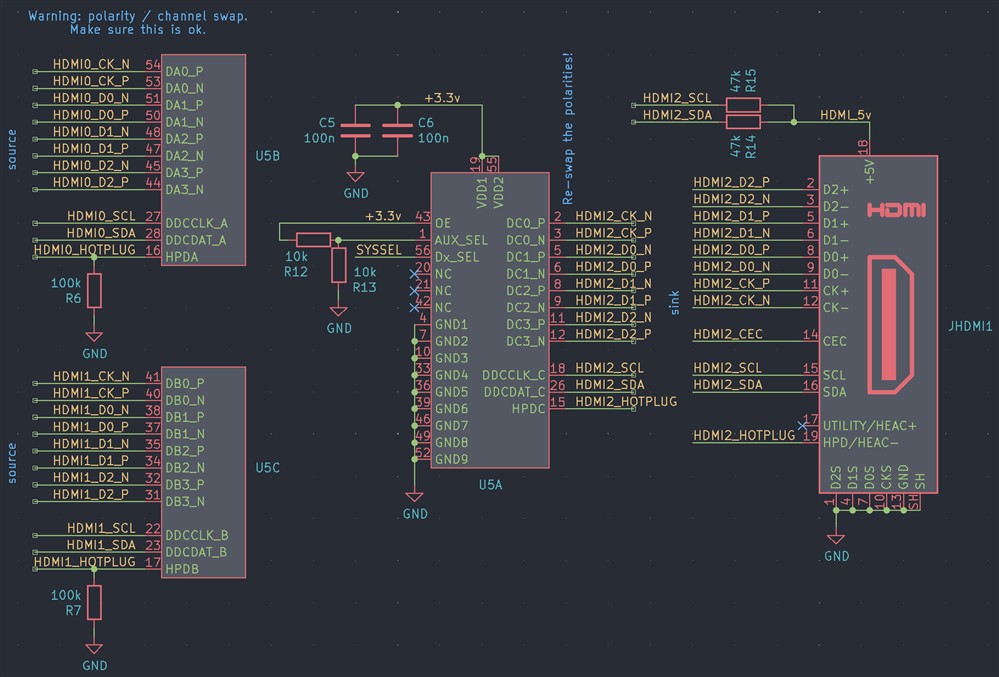Select the DB3_N pin name in U5C
Image resolution: width=999 pixels, height=677 pixels.
[185, 502]
